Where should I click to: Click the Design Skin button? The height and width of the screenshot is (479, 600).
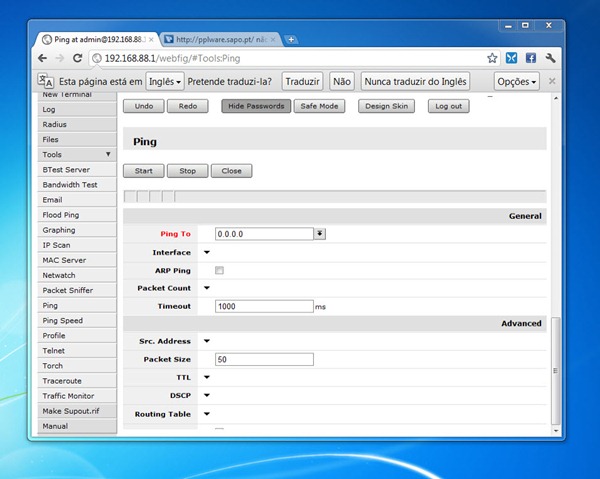pyautogui.click(x=386, y=106)
